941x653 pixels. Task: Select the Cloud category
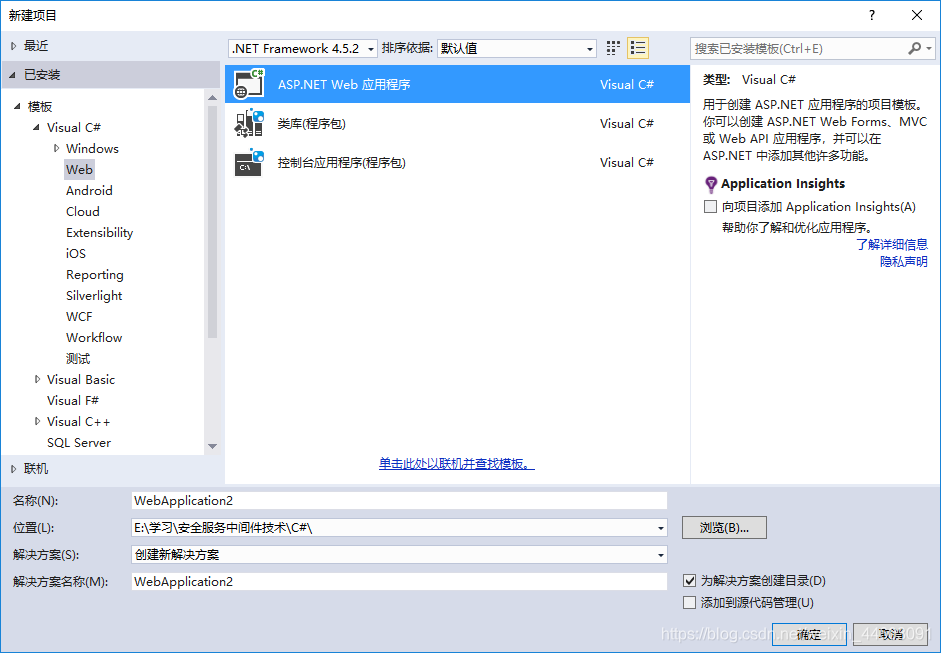pos(83,211)
